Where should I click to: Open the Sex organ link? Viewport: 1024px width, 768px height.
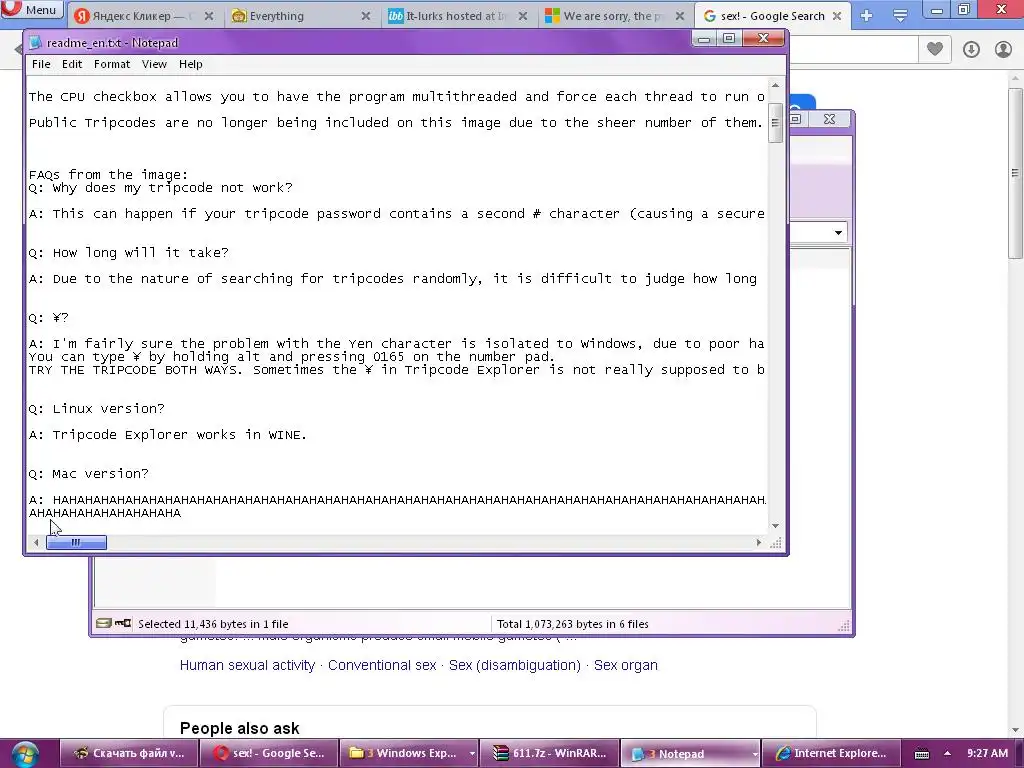point(626,665)
